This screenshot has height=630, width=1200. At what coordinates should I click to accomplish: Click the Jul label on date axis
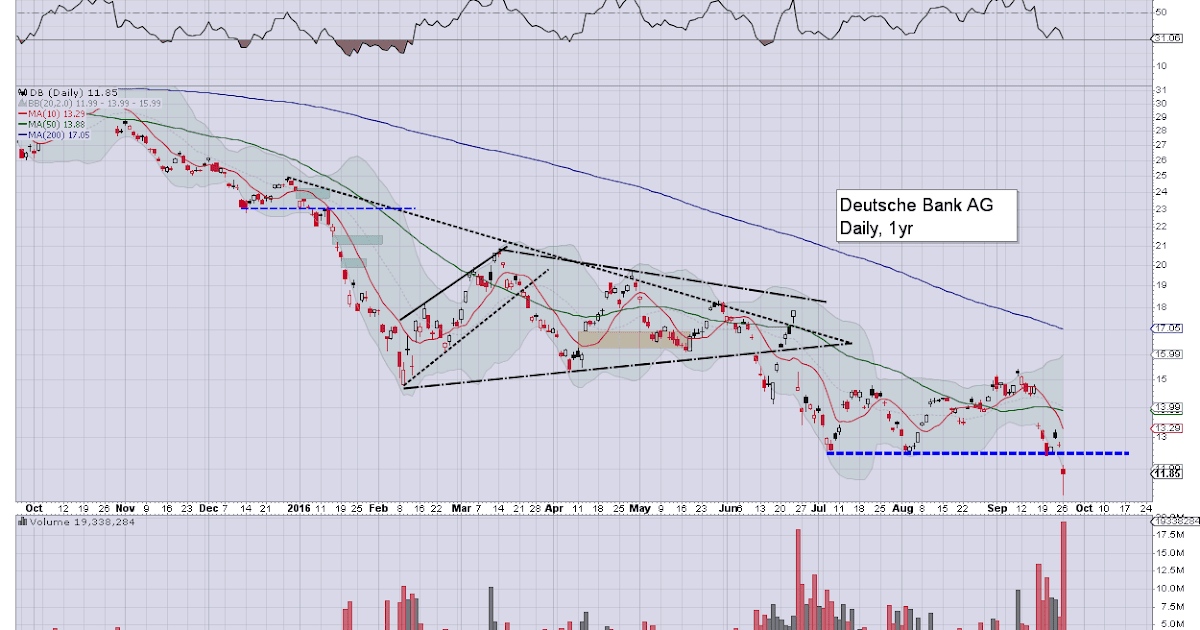point(820,507)
